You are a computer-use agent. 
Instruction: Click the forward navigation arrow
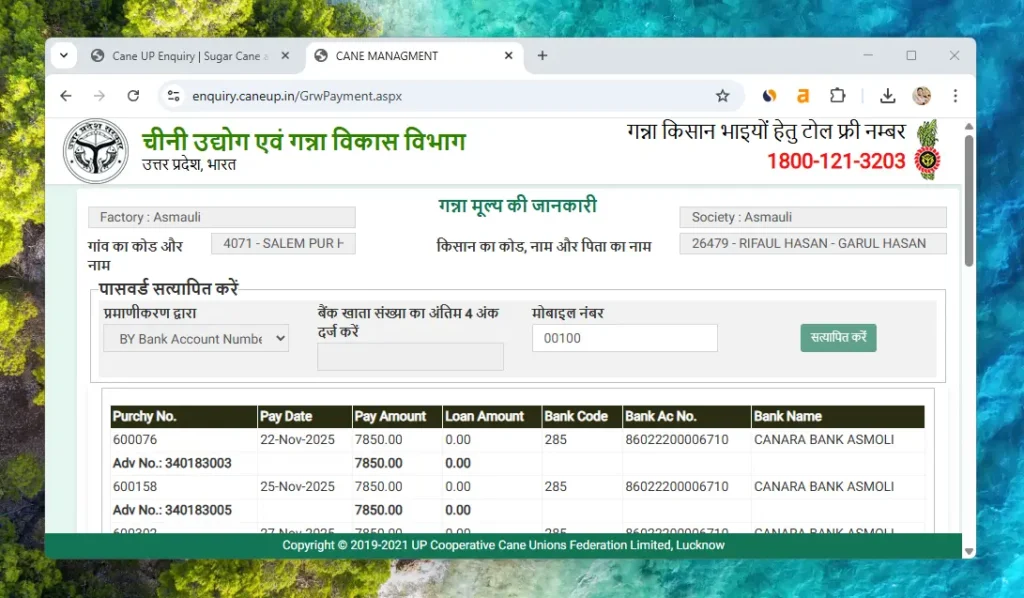pos(99,96)
